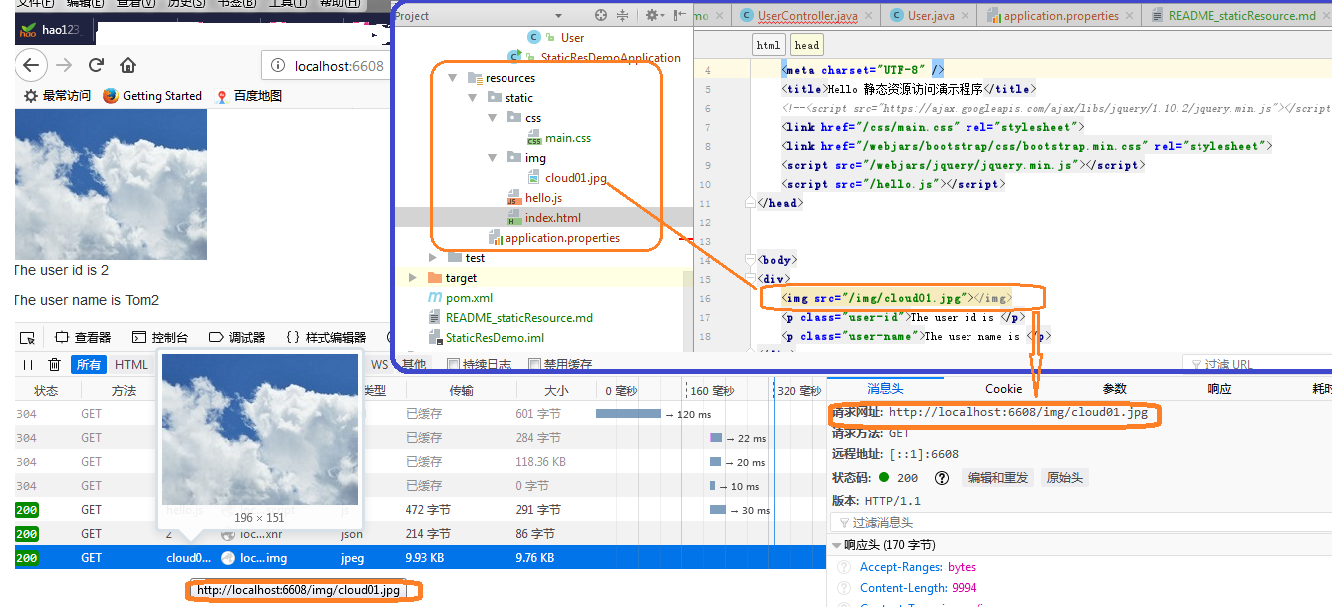Click the hello.js file icon

click(514, 198)
